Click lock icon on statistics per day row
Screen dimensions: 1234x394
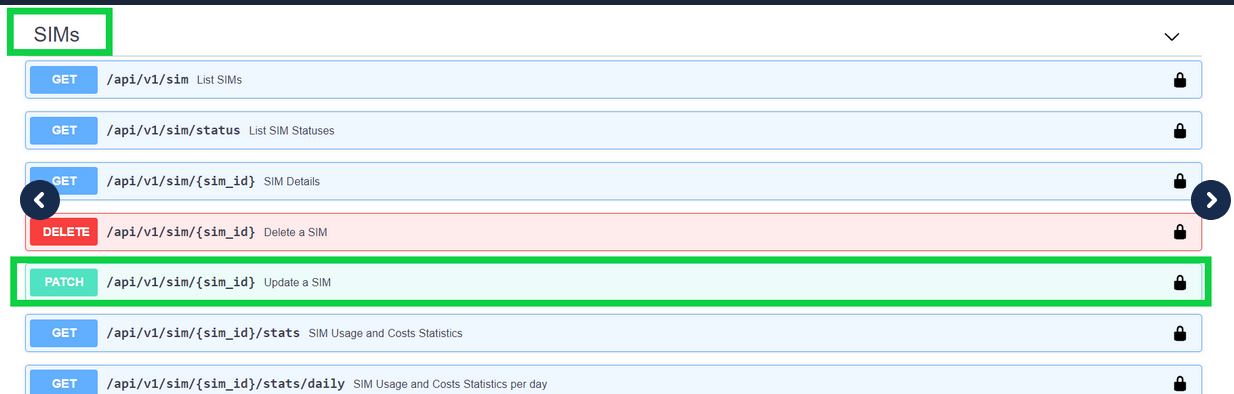1179,383
